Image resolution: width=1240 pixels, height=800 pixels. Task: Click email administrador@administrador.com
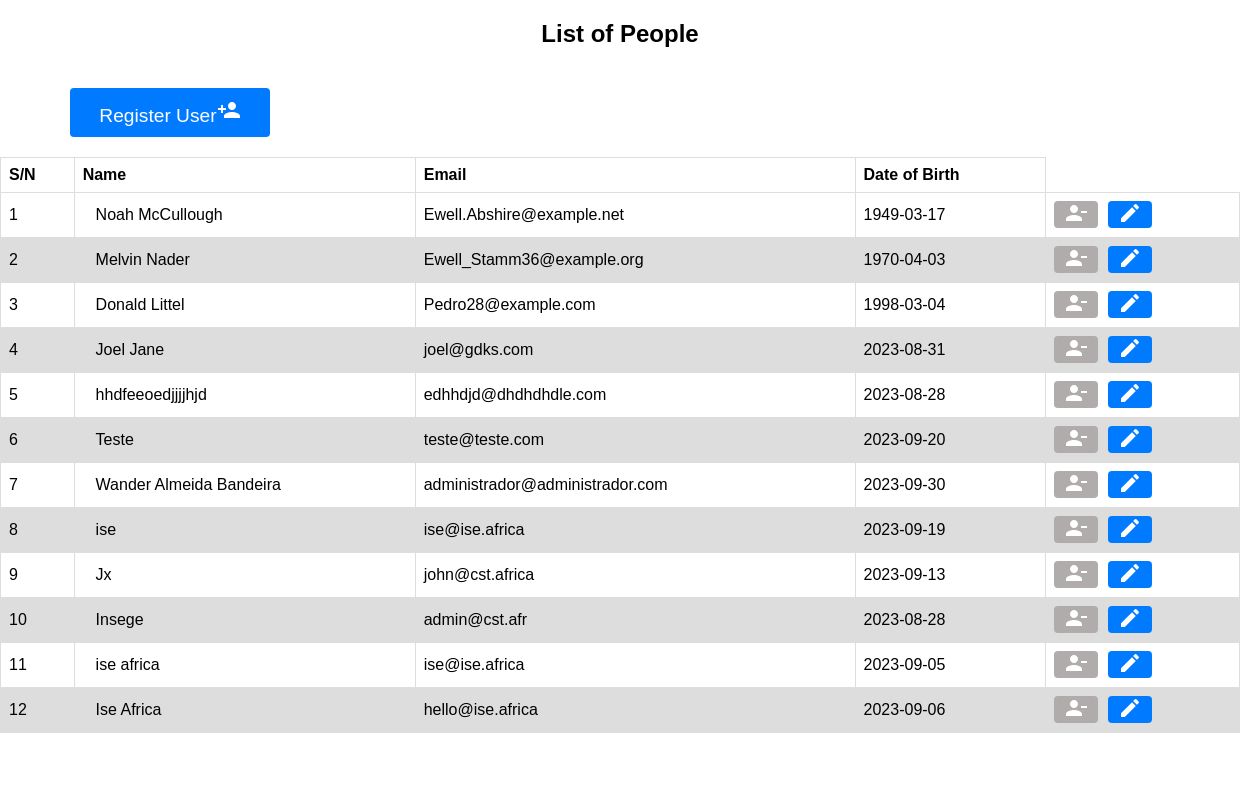click(x=546, y=485)
